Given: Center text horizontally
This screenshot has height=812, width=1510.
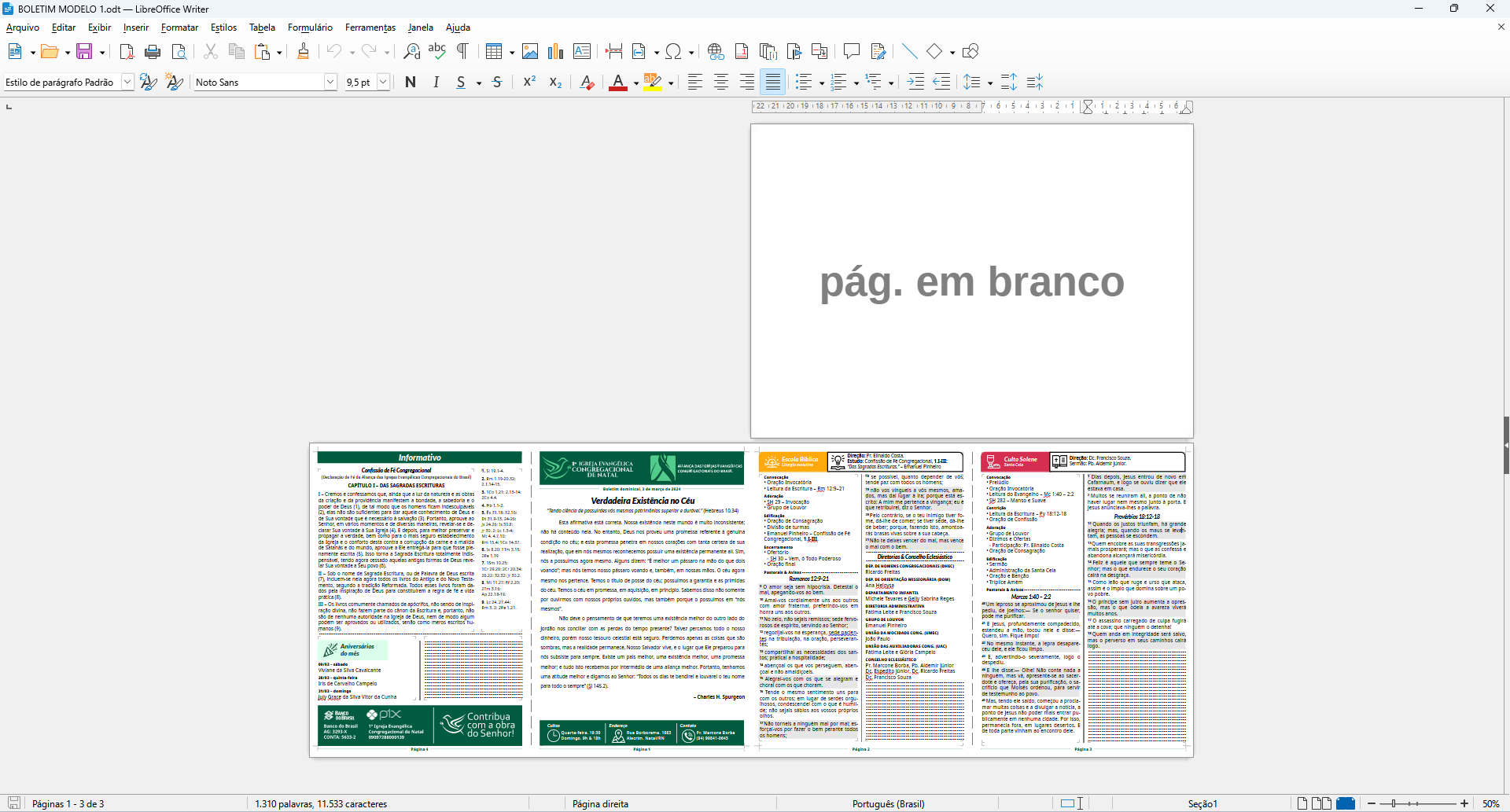Looking at the screenshot, I should point(721,82).
